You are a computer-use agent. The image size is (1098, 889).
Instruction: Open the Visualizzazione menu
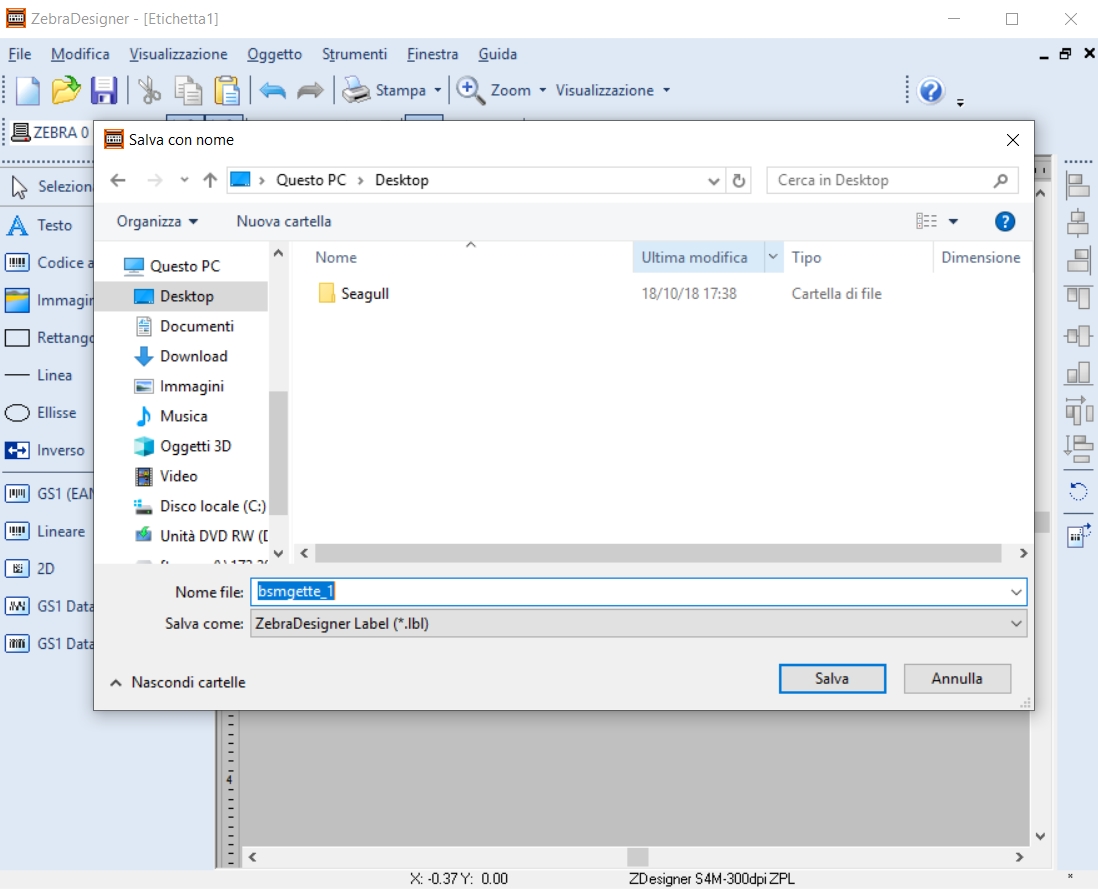coord(178,54)
